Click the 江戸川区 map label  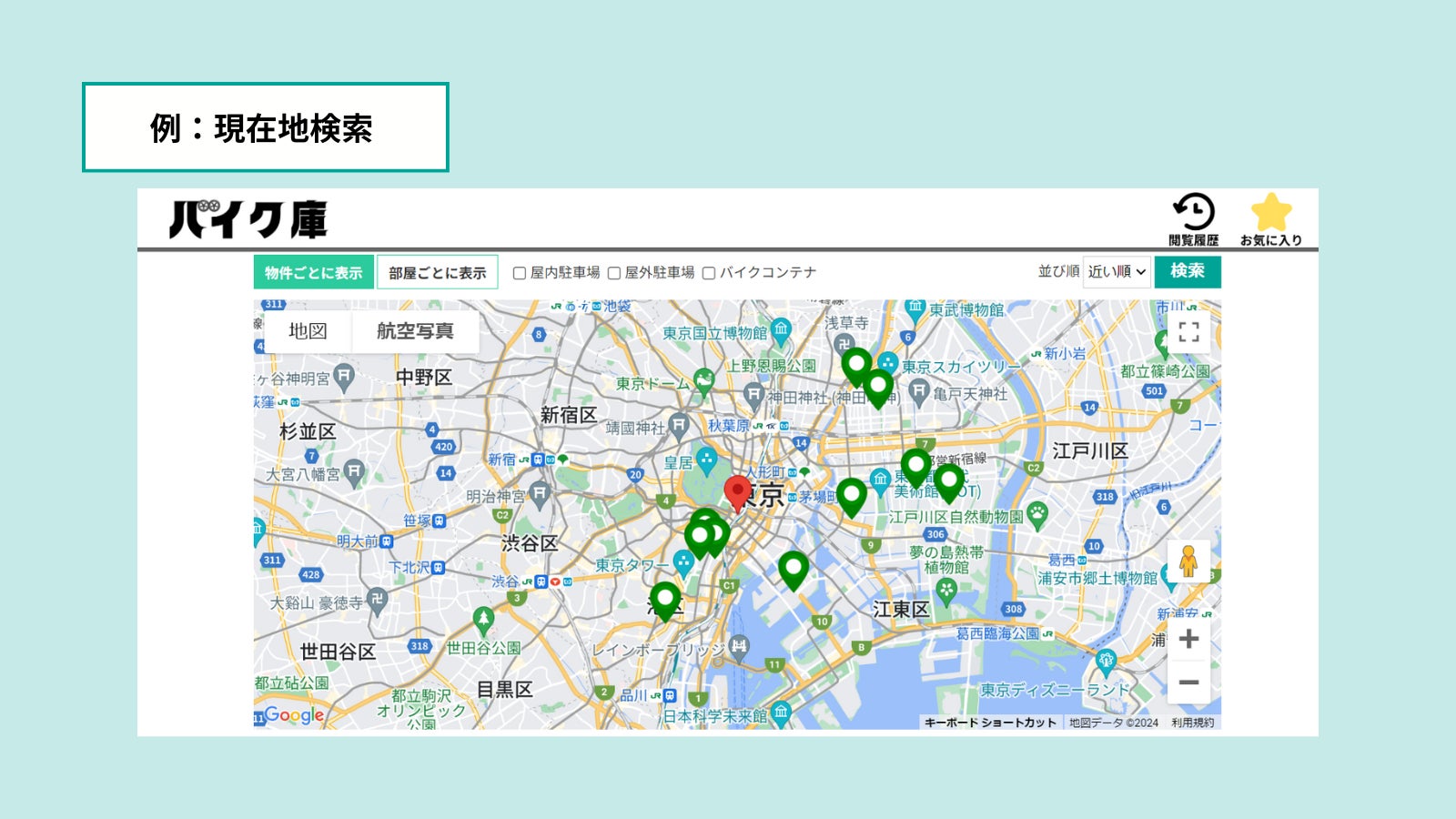(1090, 450)
